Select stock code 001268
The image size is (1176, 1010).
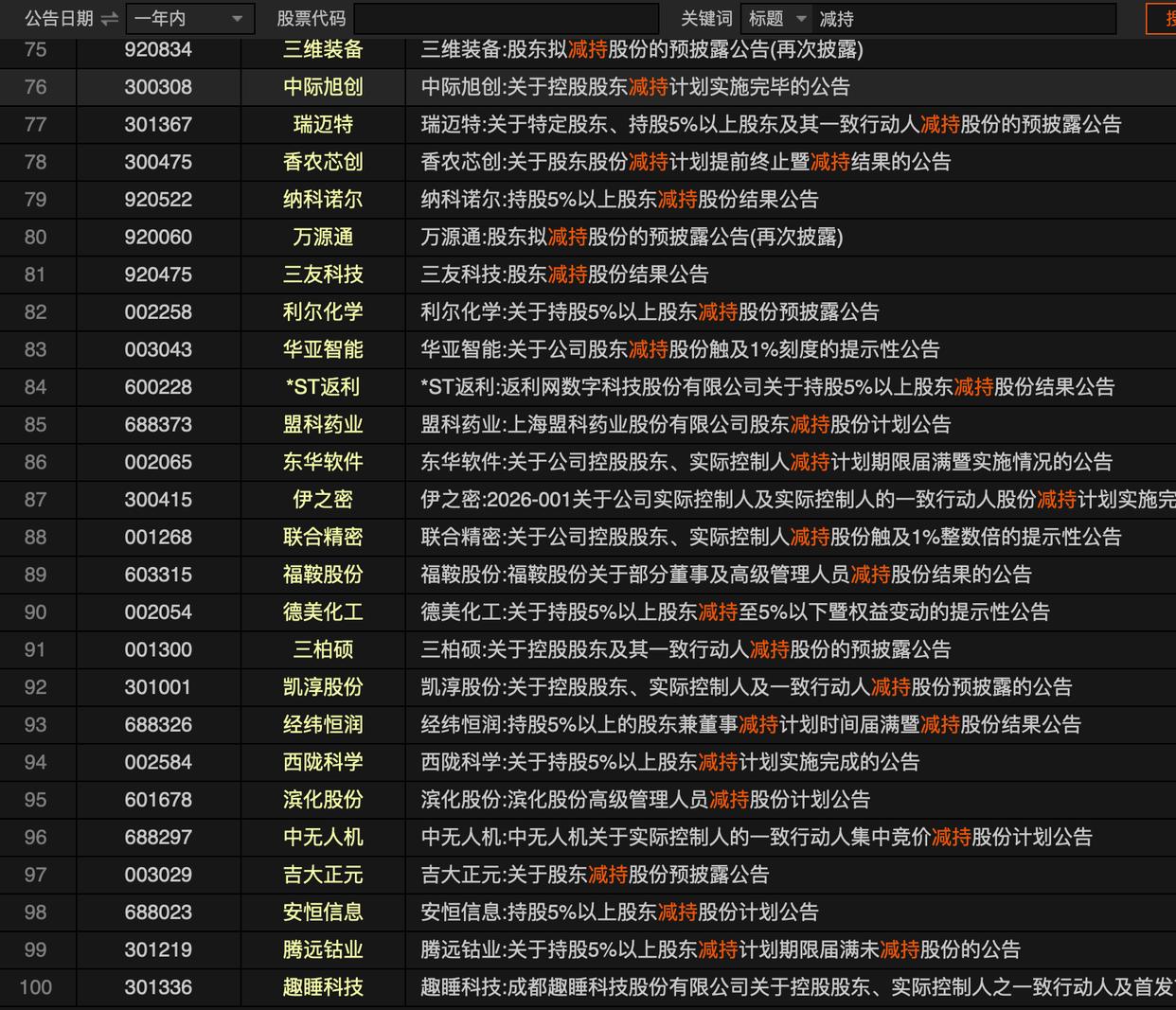click(158, 537)
